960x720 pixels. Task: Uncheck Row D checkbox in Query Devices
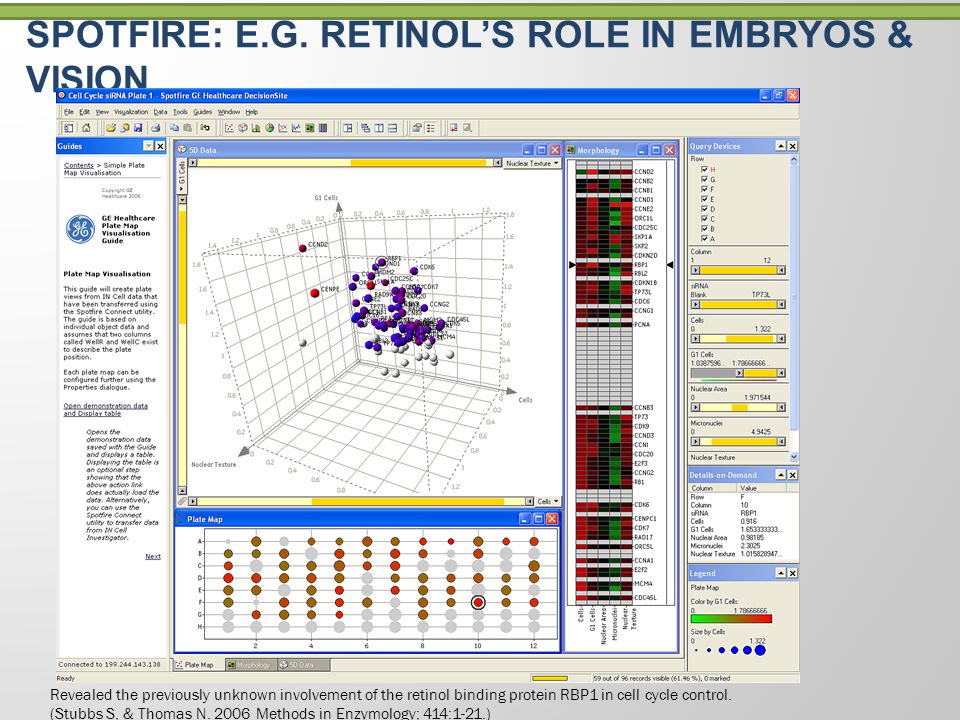point(704,209)
